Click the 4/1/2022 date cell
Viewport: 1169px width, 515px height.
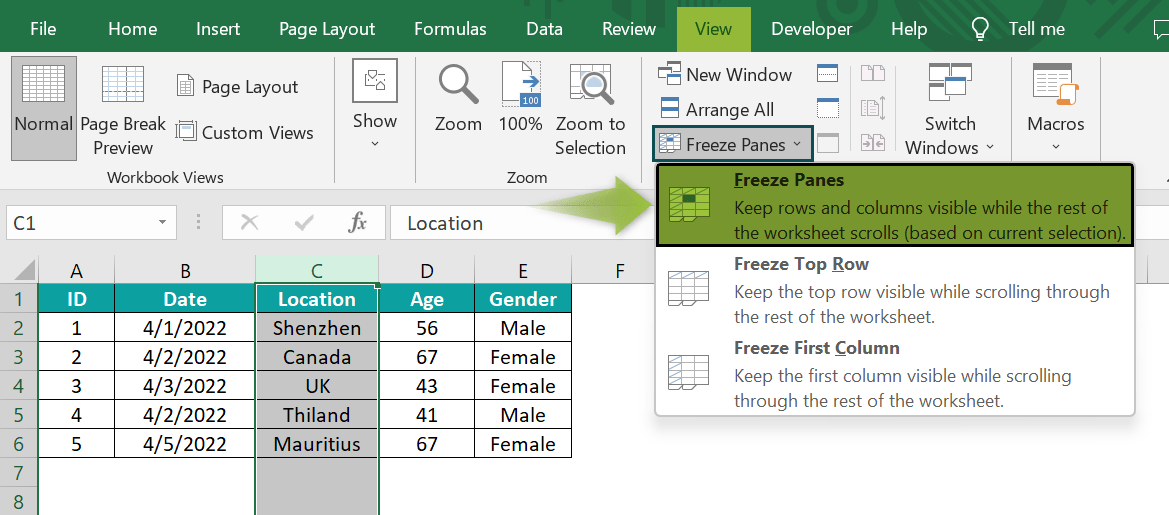click(185, 328)
